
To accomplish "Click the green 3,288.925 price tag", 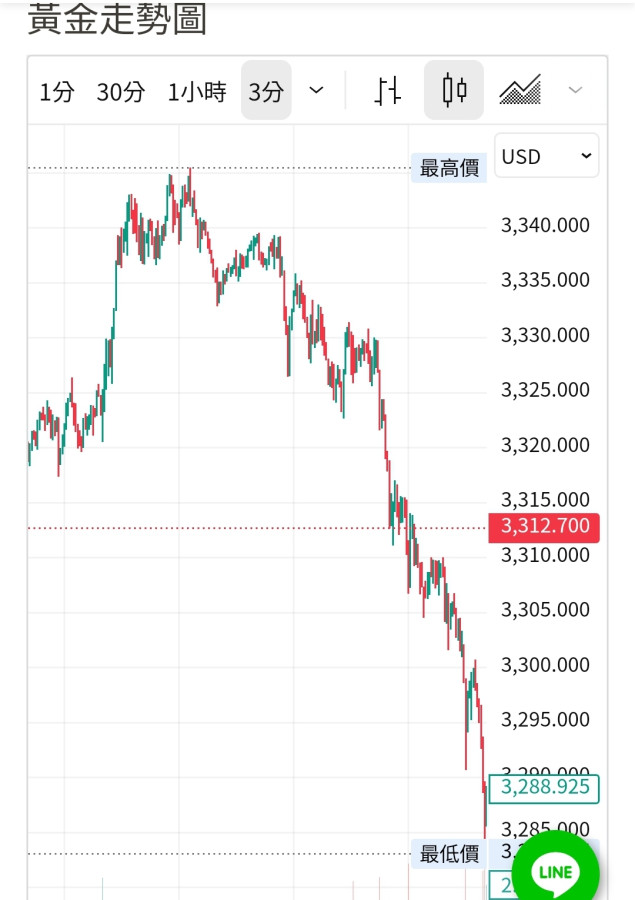I will pyautogui.click(x=545, y=787).
